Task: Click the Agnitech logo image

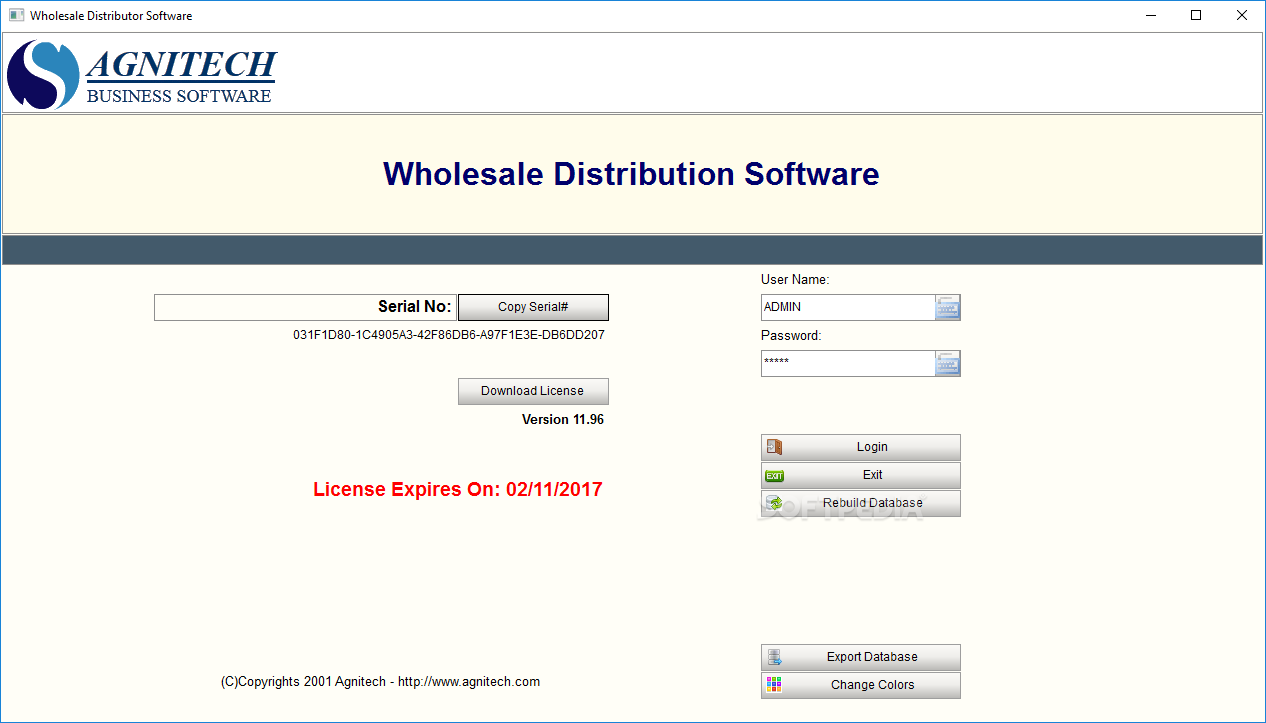Action: click(142, 74)
